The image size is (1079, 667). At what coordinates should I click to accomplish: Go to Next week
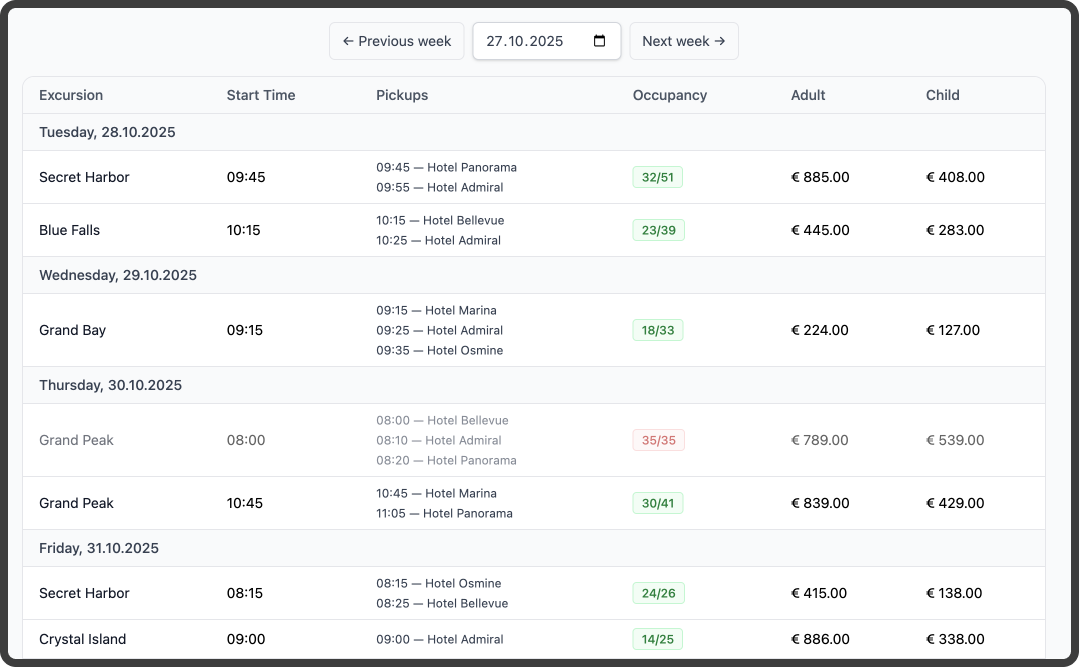pos(683,41)
